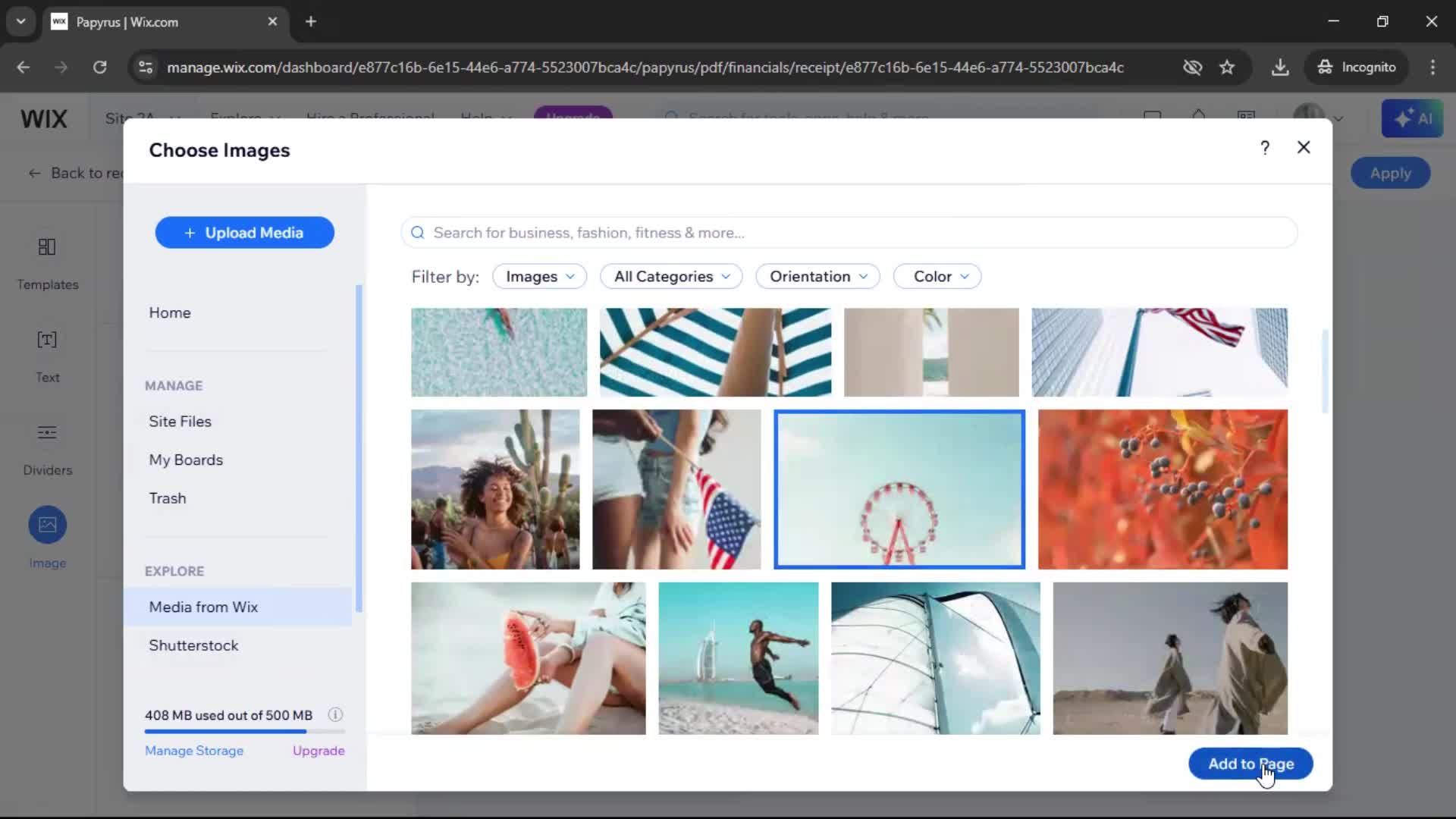Image resolution: width=1456 pixels, height=819 pixels.
Task: Open browser downloads icon
Action: (x=1280, y=67)
